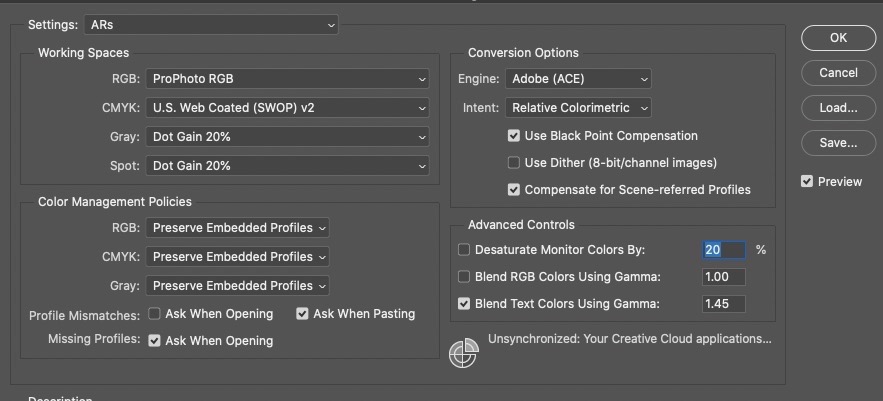Uncheck Ask When Pasting option

click(303, 314)
